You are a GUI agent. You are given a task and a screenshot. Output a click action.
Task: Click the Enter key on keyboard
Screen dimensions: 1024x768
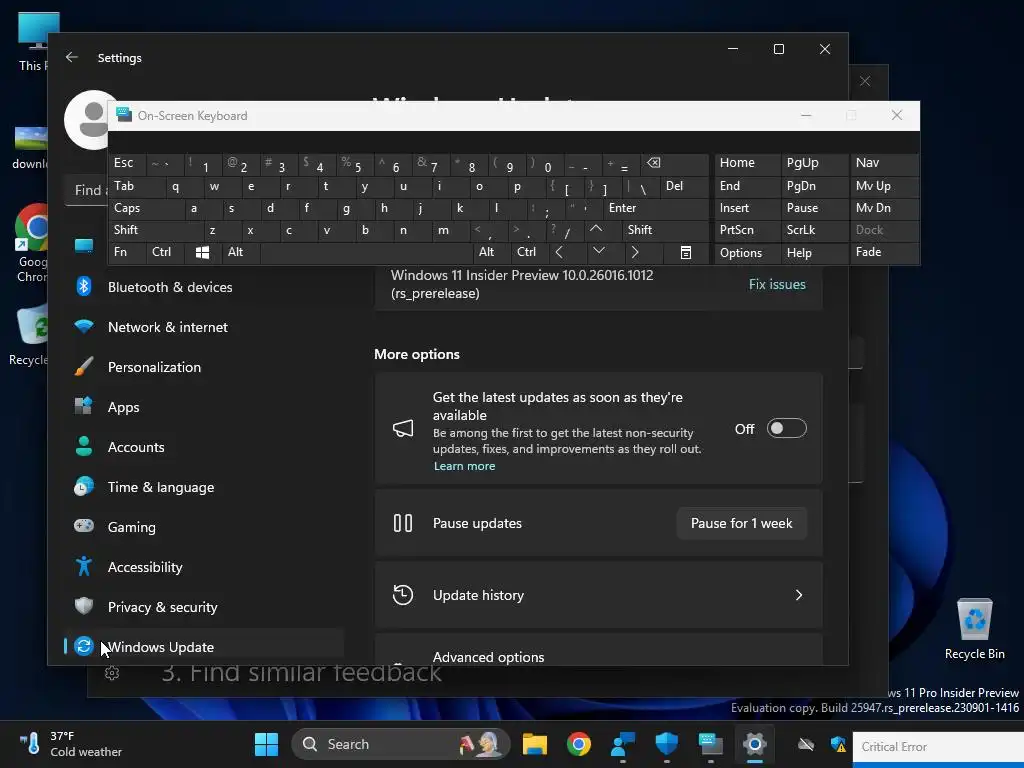click(x=655, y=208)
